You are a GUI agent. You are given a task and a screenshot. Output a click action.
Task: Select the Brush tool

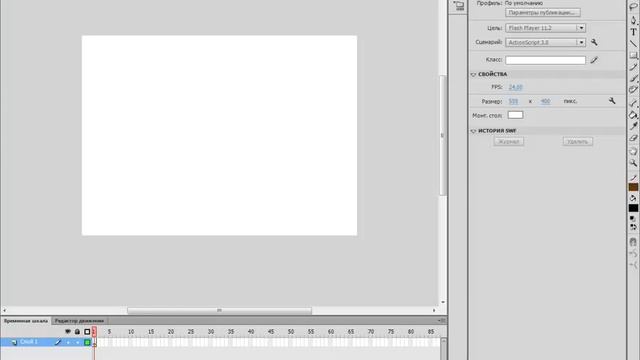click(x=633, y=78)
